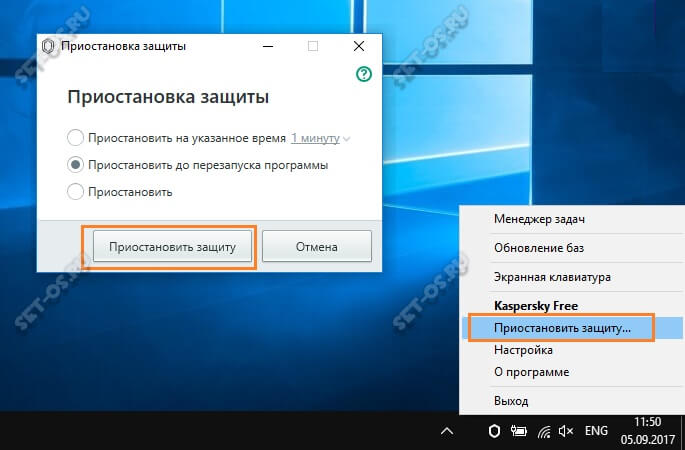Image resolution: width=685 pixels, height=450 pixels.
Task: Open the Wi-Fi network icon in tray
Action: pos(544,431)
